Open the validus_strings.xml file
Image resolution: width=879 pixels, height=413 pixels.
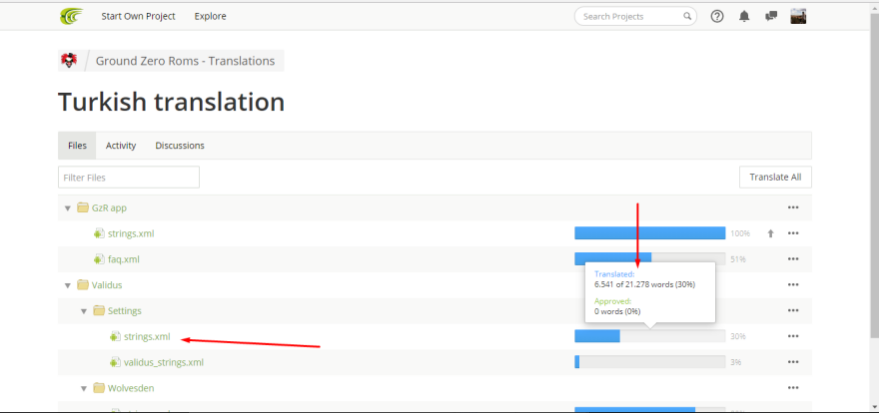[x=164, y=363]
